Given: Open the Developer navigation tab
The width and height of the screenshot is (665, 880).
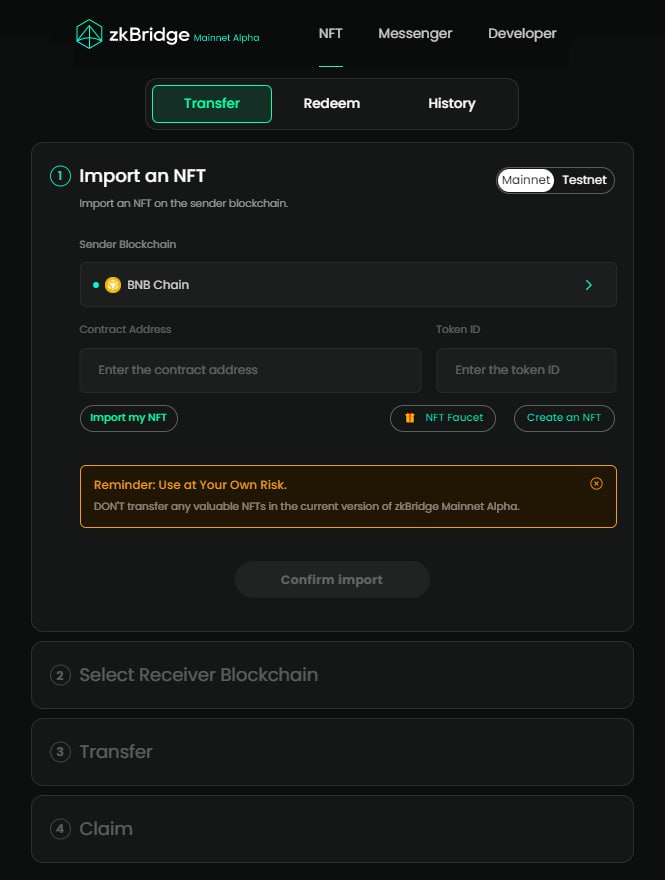Looking at the screenshot, I should point(522,34).
